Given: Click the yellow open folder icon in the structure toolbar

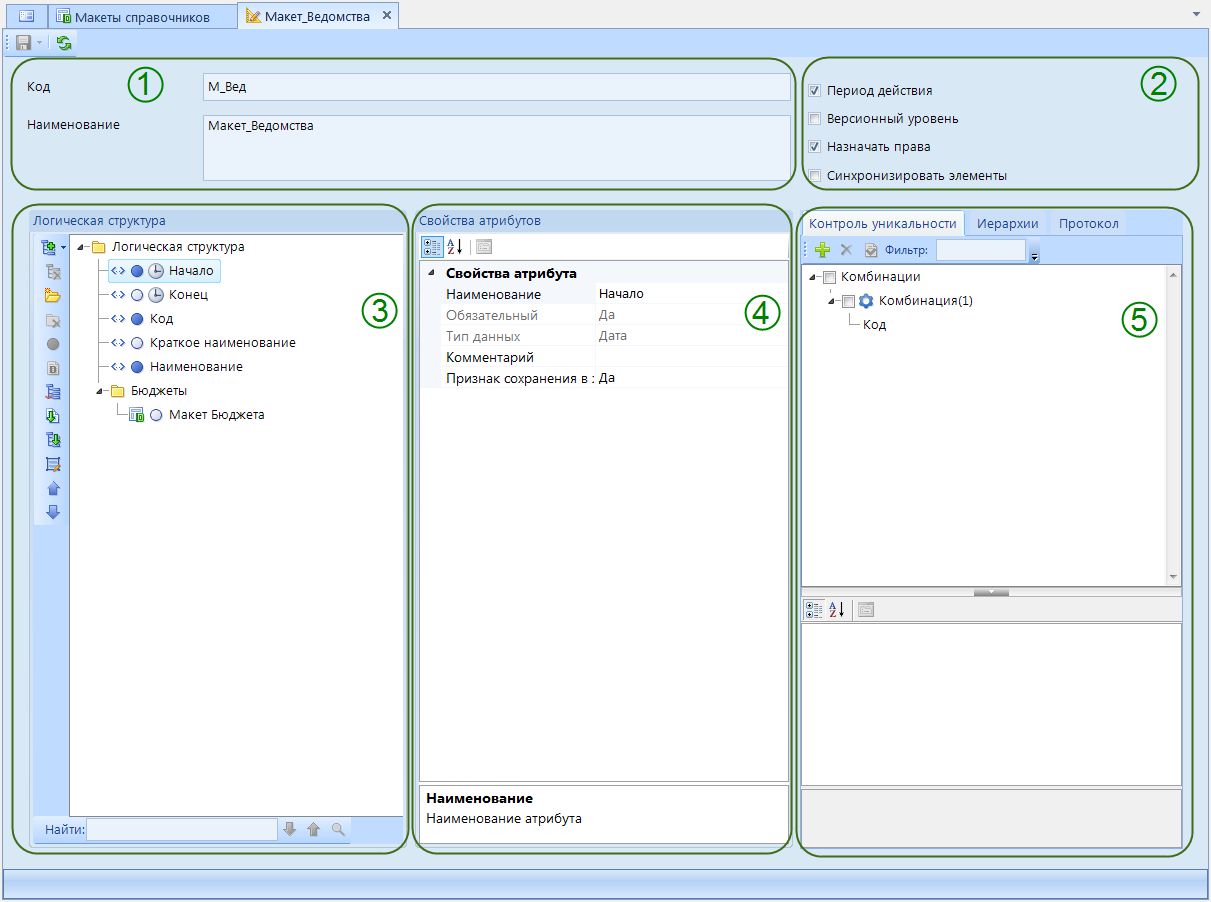Looking at the screenshot, I should coord(53,296).
